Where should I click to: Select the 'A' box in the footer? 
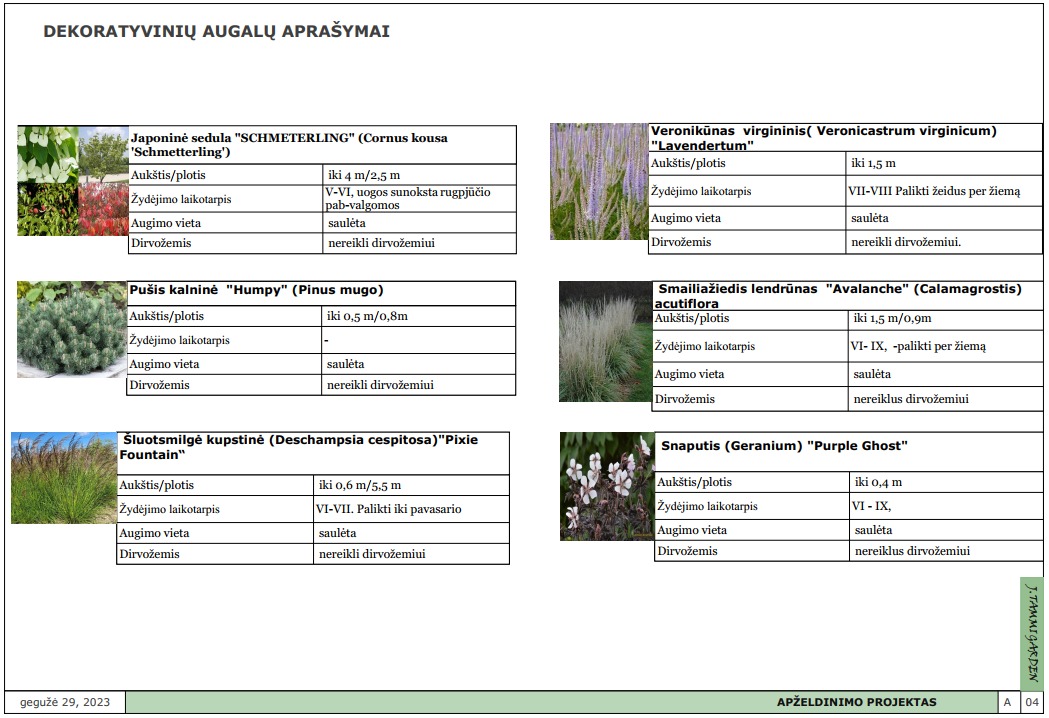pos(1008,702)
